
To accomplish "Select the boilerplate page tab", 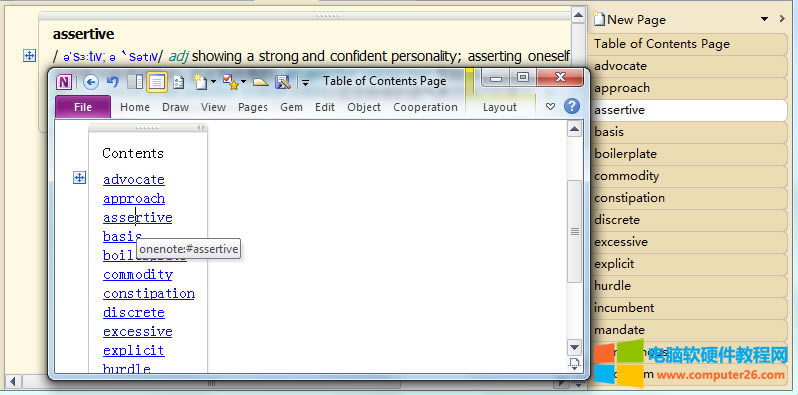I will [x=688, y=154].
